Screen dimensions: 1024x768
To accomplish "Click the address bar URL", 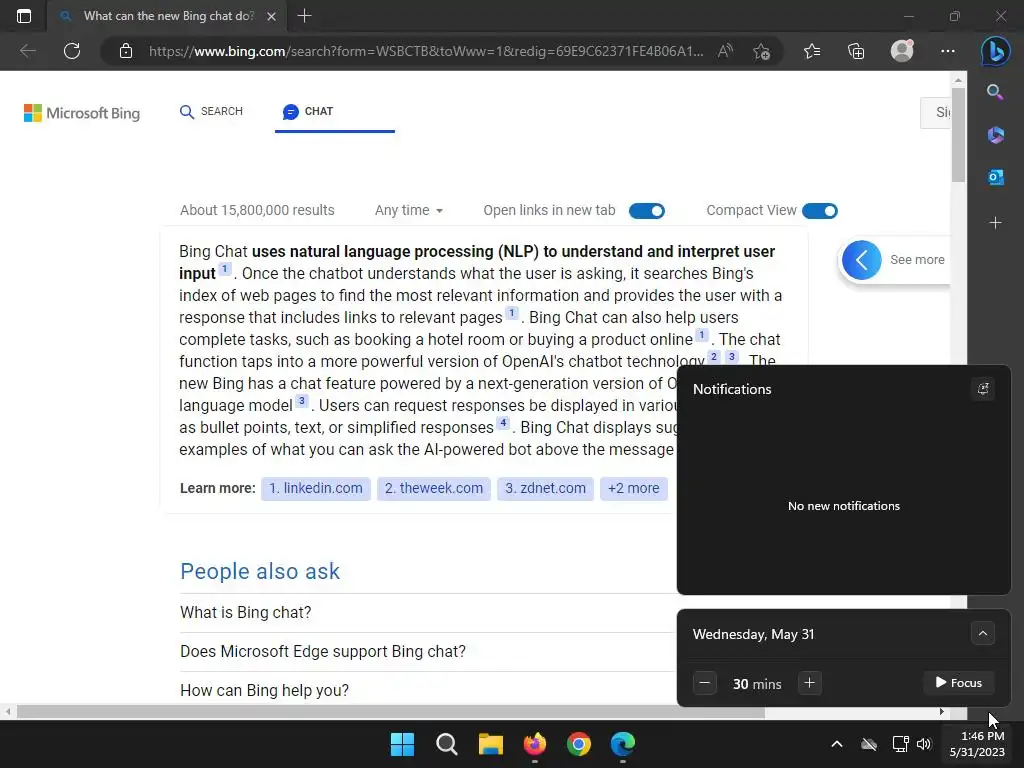I will [x=426, y=51].
